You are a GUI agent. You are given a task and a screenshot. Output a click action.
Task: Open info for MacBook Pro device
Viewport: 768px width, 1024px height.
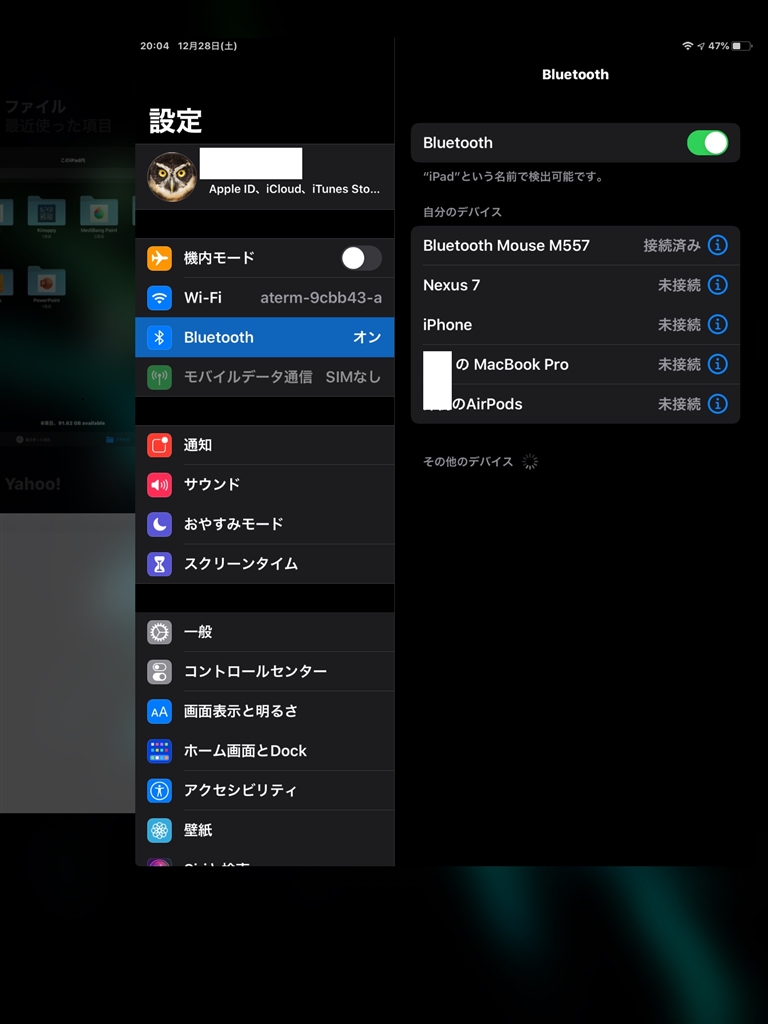tap(718, 364)
